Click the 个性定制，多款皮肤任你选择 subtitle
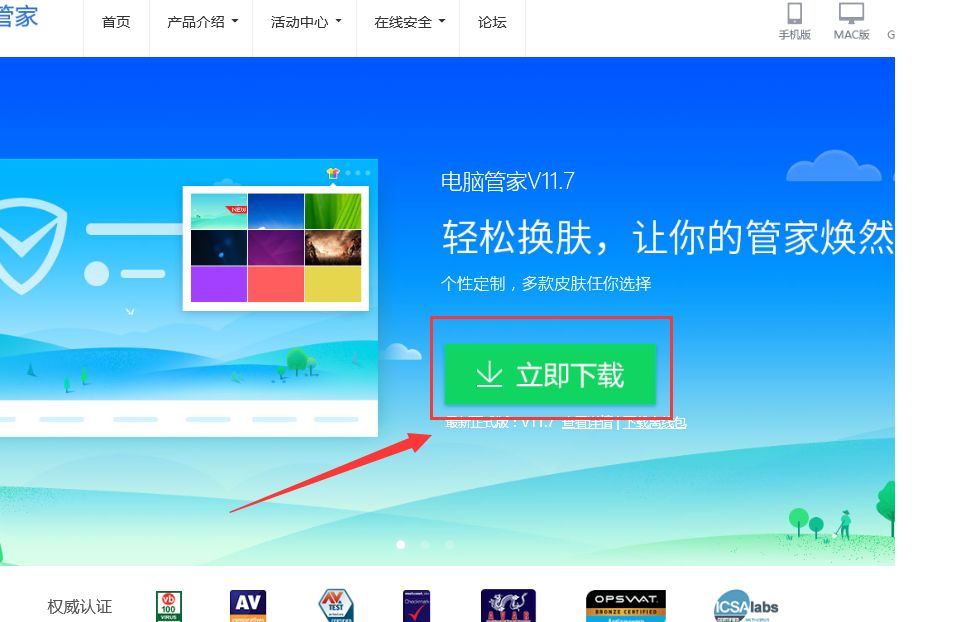The width and height of the screenshot is (960, 622). tap(546, 283)
